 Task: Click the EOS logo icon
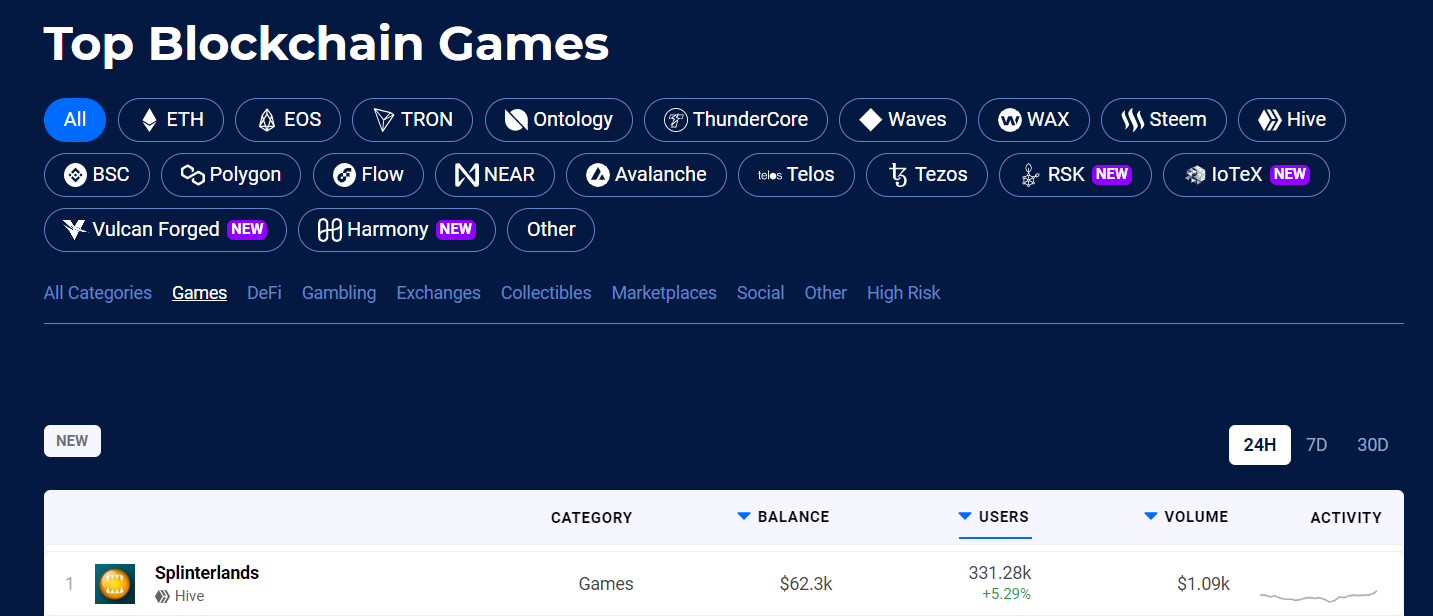(267, 120)
